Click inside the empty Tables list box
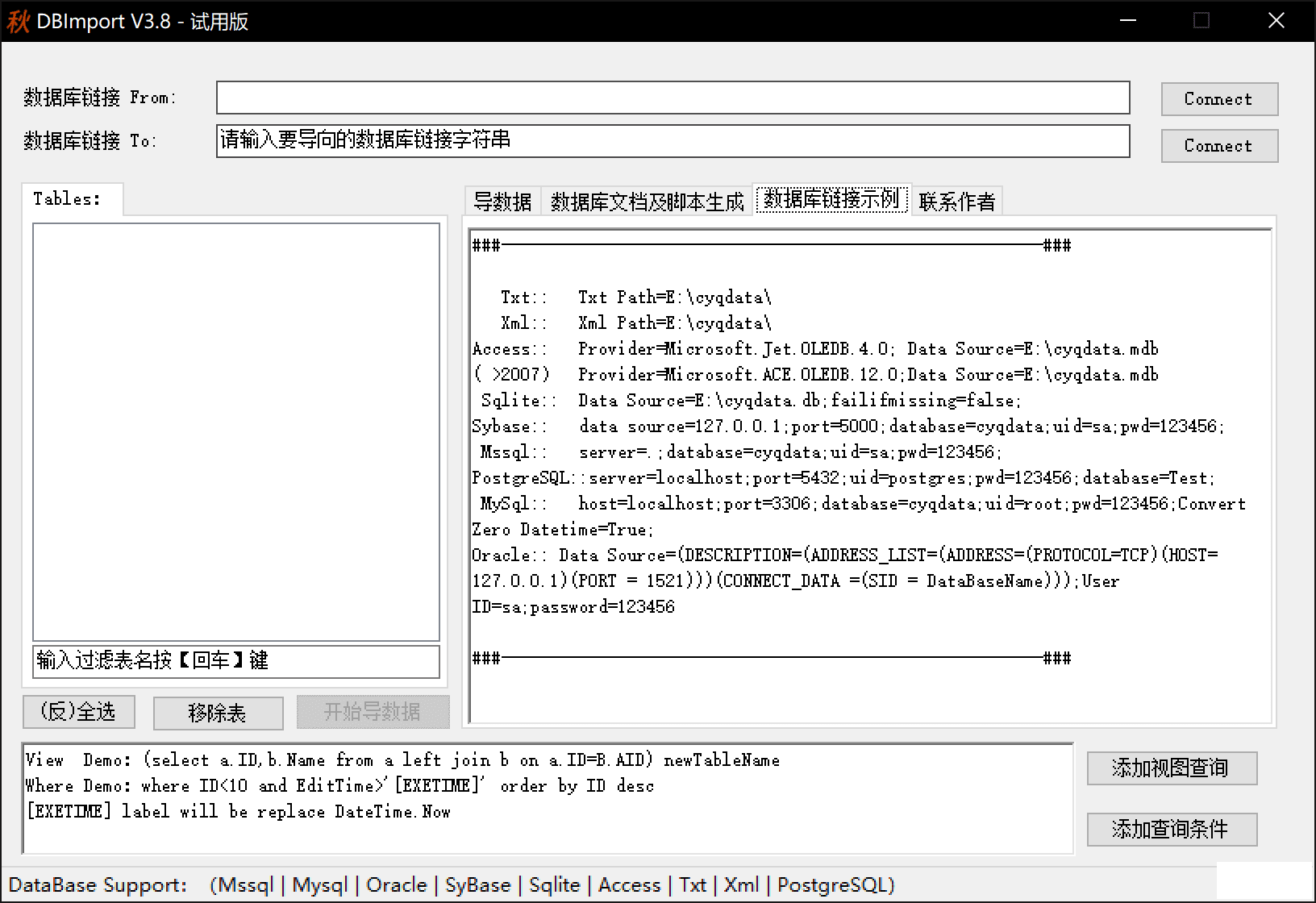The width and height of the screenshot is (1316, 903). (235, 431)
